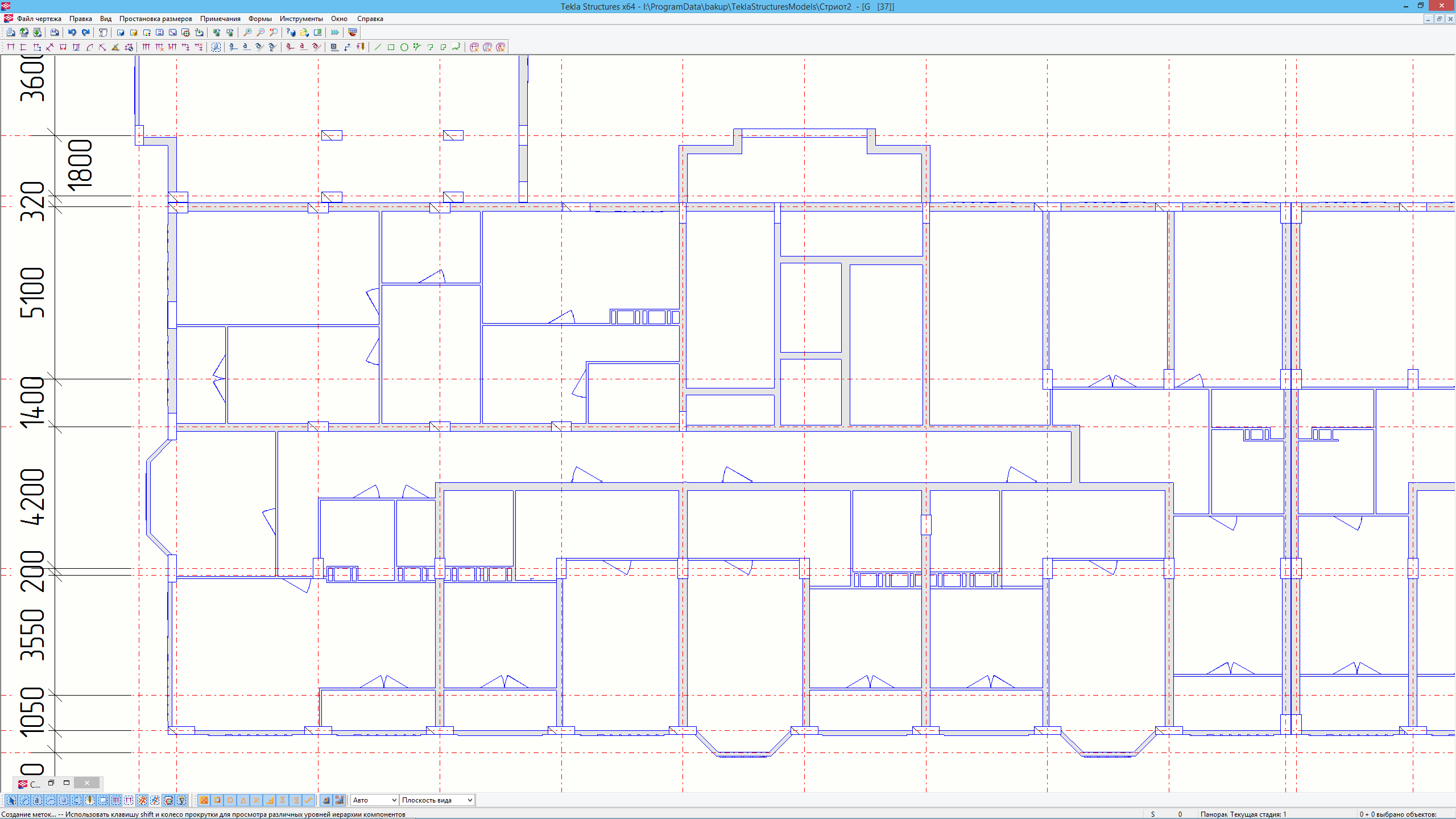The width and height of the screenshot is (1456, 819).
Task: Click the zoom out magnifier icon
Action: pyautogui.click(x=260, y=32)
